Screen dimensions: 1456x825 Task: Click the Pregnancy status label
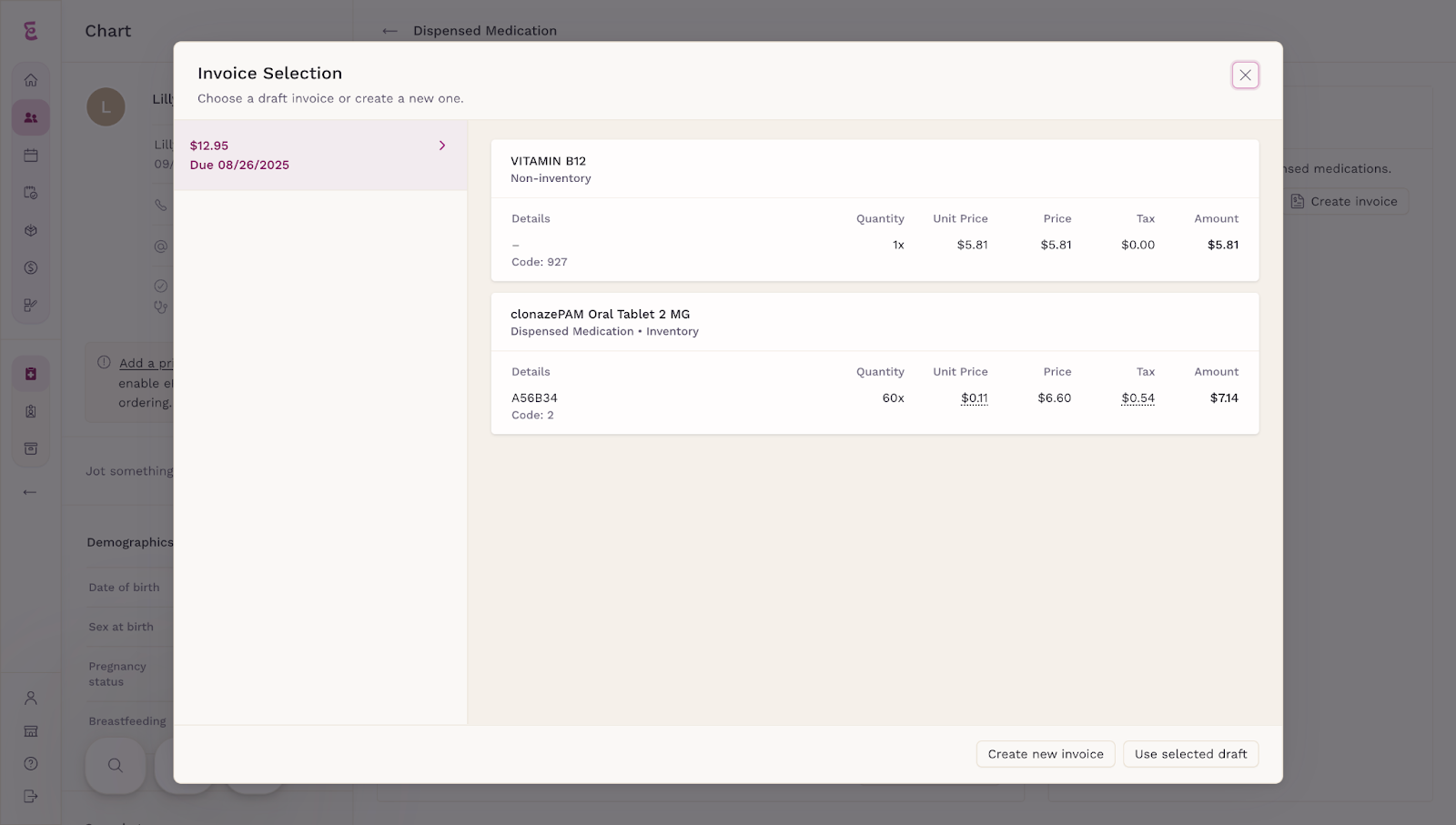117,674
